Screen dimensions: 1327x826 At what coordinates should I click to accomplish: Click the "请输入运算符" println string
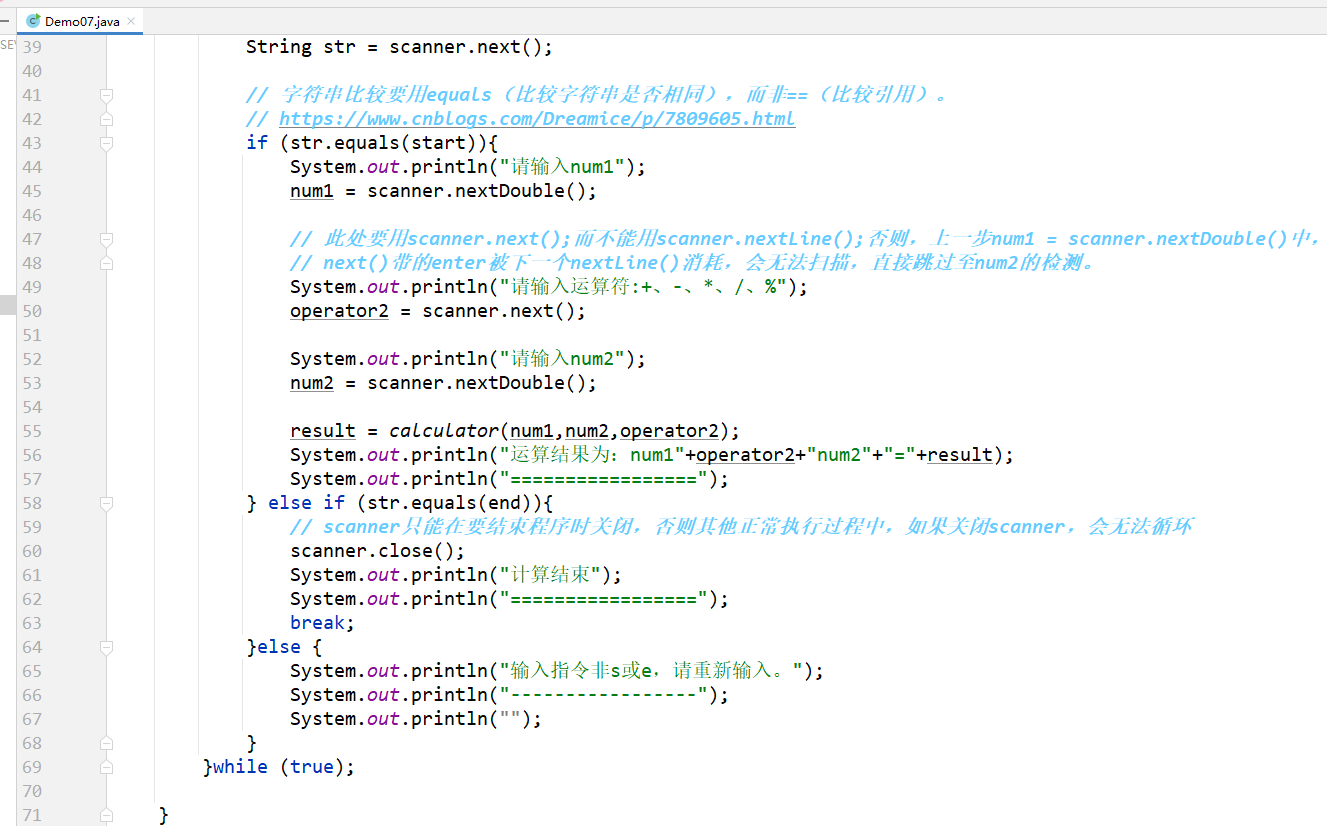coord(645,287)
